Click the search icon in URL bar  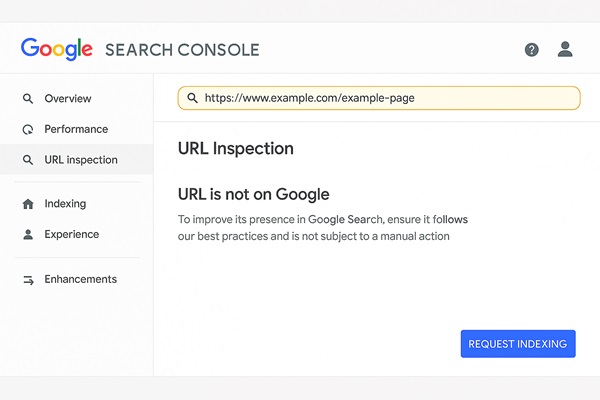point(190,98)
